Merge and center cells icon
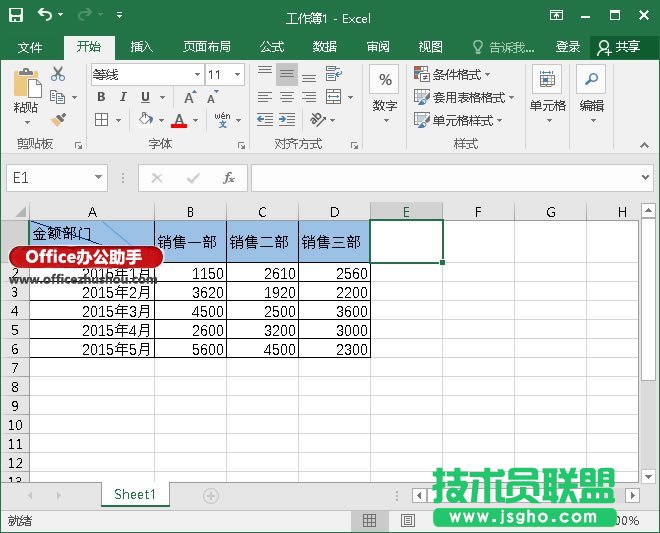Screen dimensions: 660x533 [334, 97]
